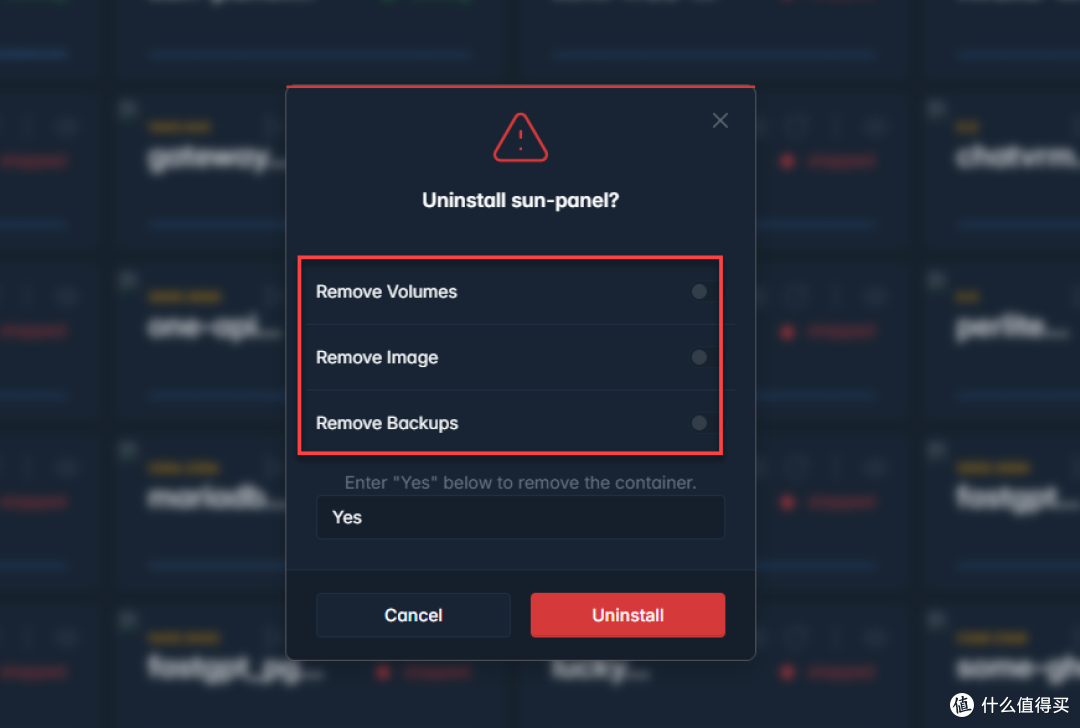This screenshot has height=728, width=1080.
Task: Confirm with the red Uninstall button
Action: [x=627, y=615]
